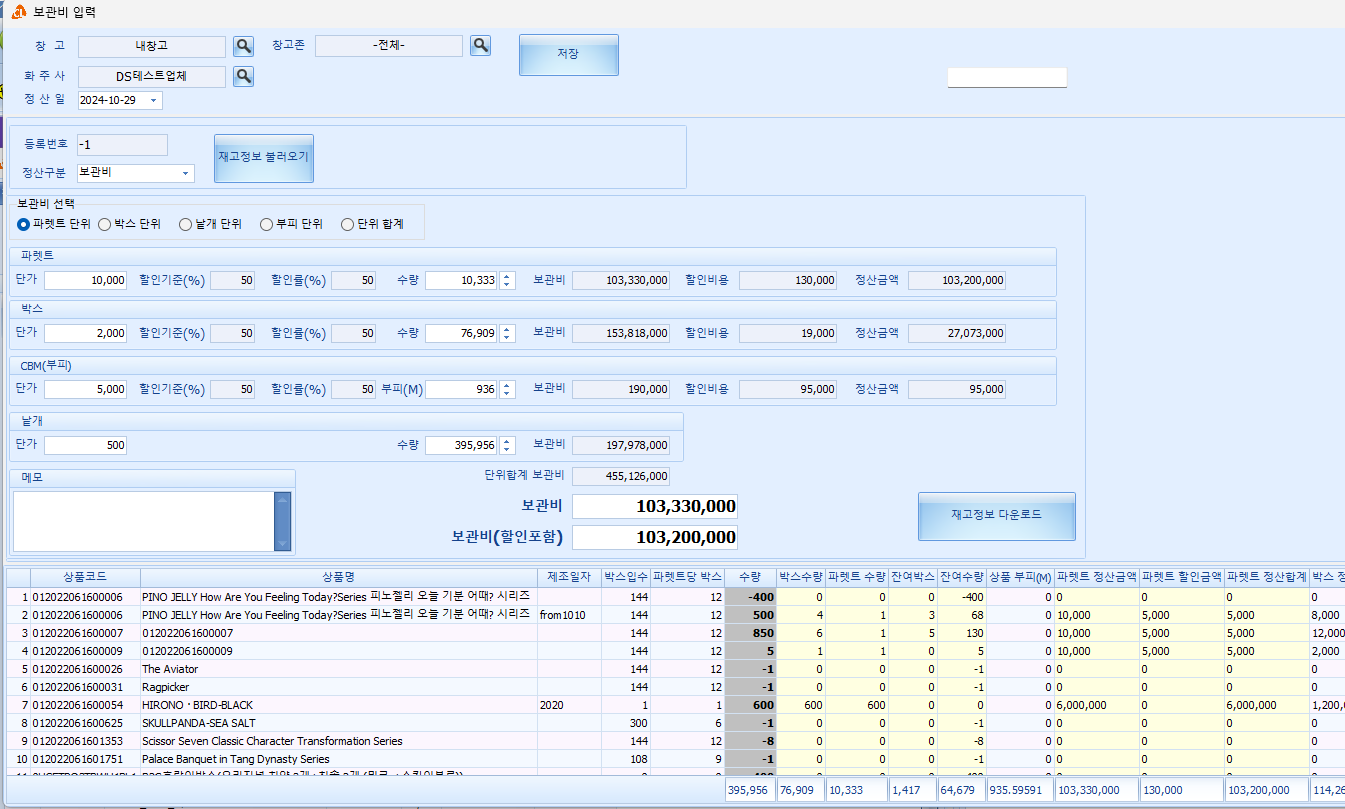Click the pallet 할인기준(%) field
This screenshot has height=809, width=1345.
coord(233,281)
